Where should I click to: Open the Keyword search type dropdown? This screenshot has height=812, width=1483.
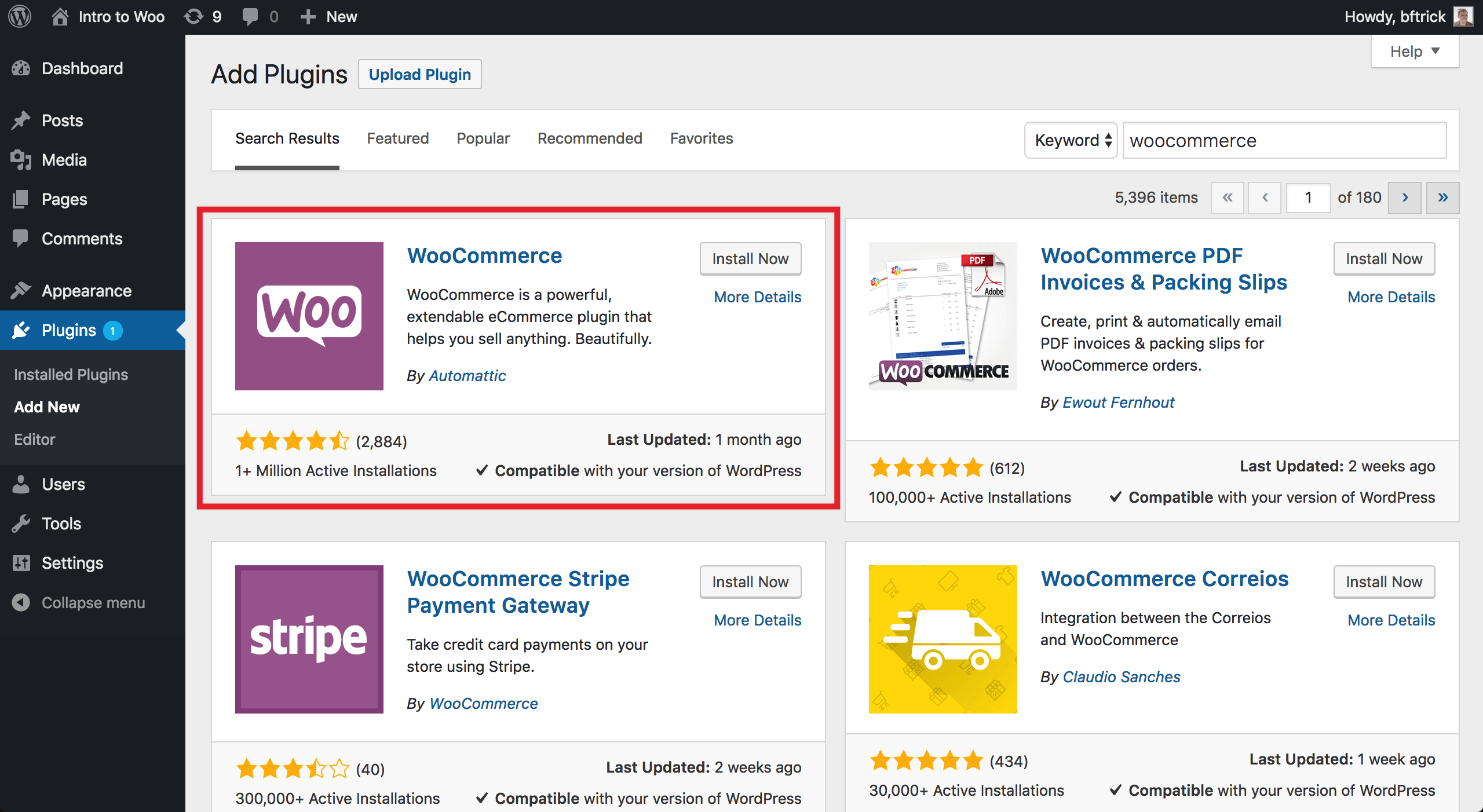click(x=1071, y=140)
